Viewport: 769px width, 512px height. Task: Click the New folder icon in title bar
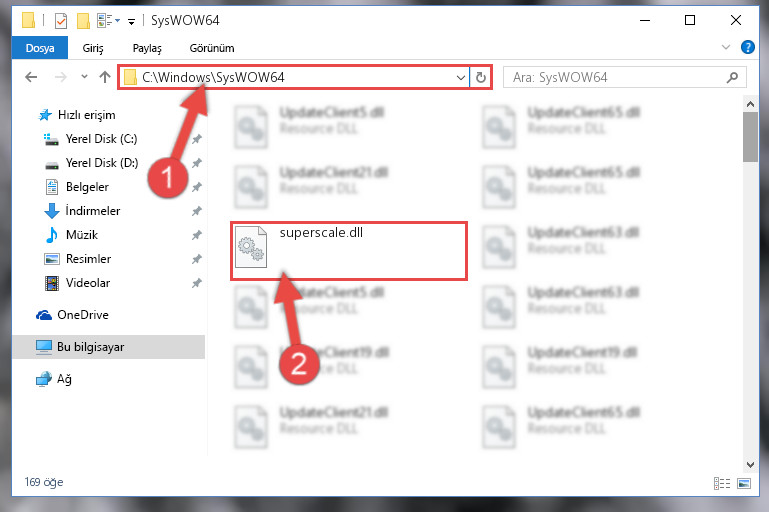[x=83, y=21]
